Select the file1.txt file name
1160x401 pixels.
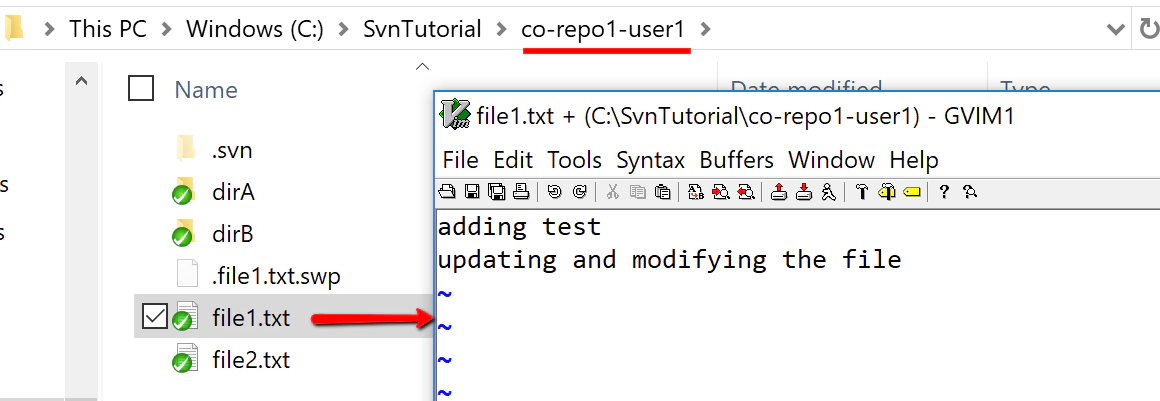[x=251, y=318]
